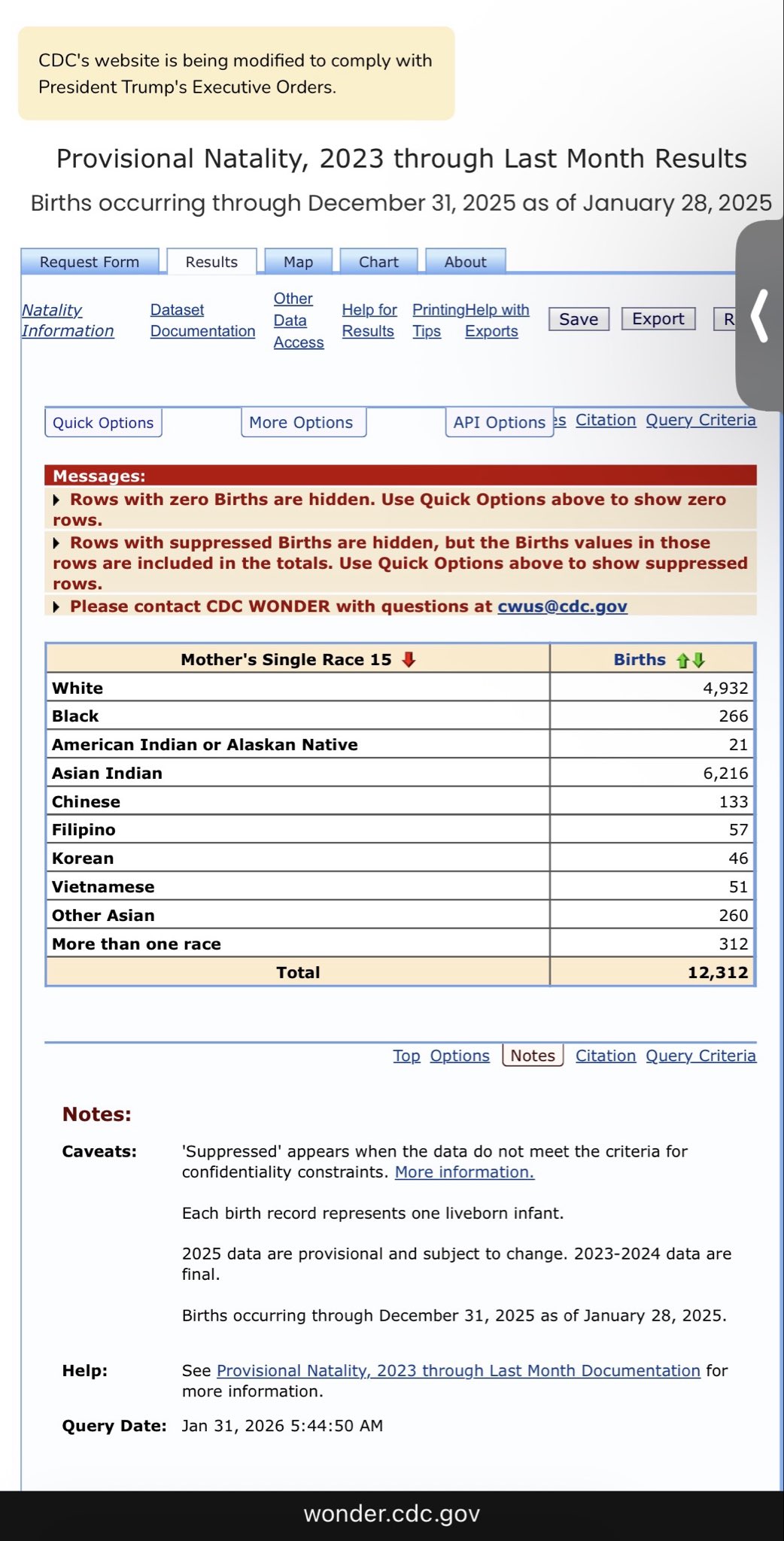Open Natality Information link
784x1541 pixels.
point(68,321)
